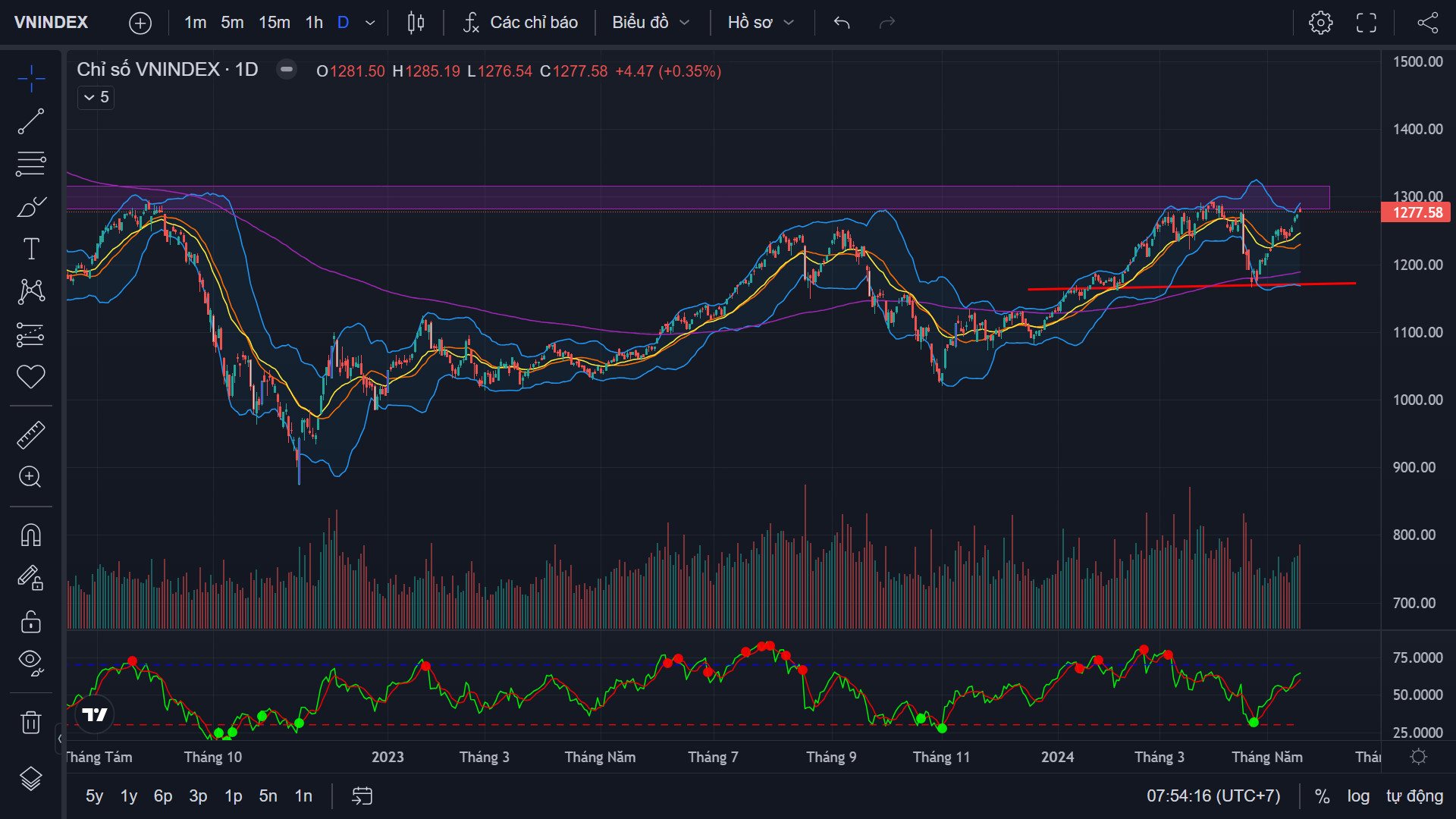This screenshot has width=1456, height=819.
Task: Select the trend line drawing tool
Action: (x=31, y=121)
